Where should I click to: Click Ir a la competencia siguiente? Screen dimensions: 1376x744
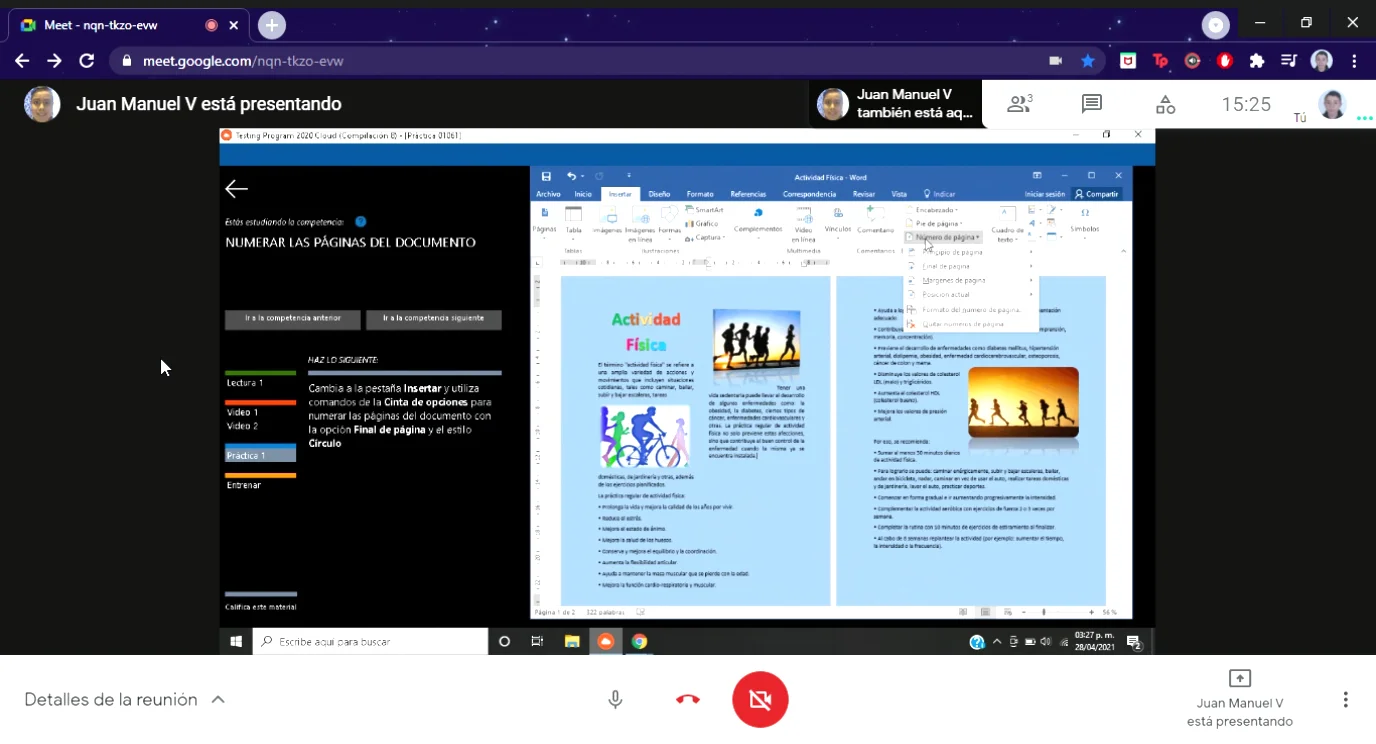(433, 319)
